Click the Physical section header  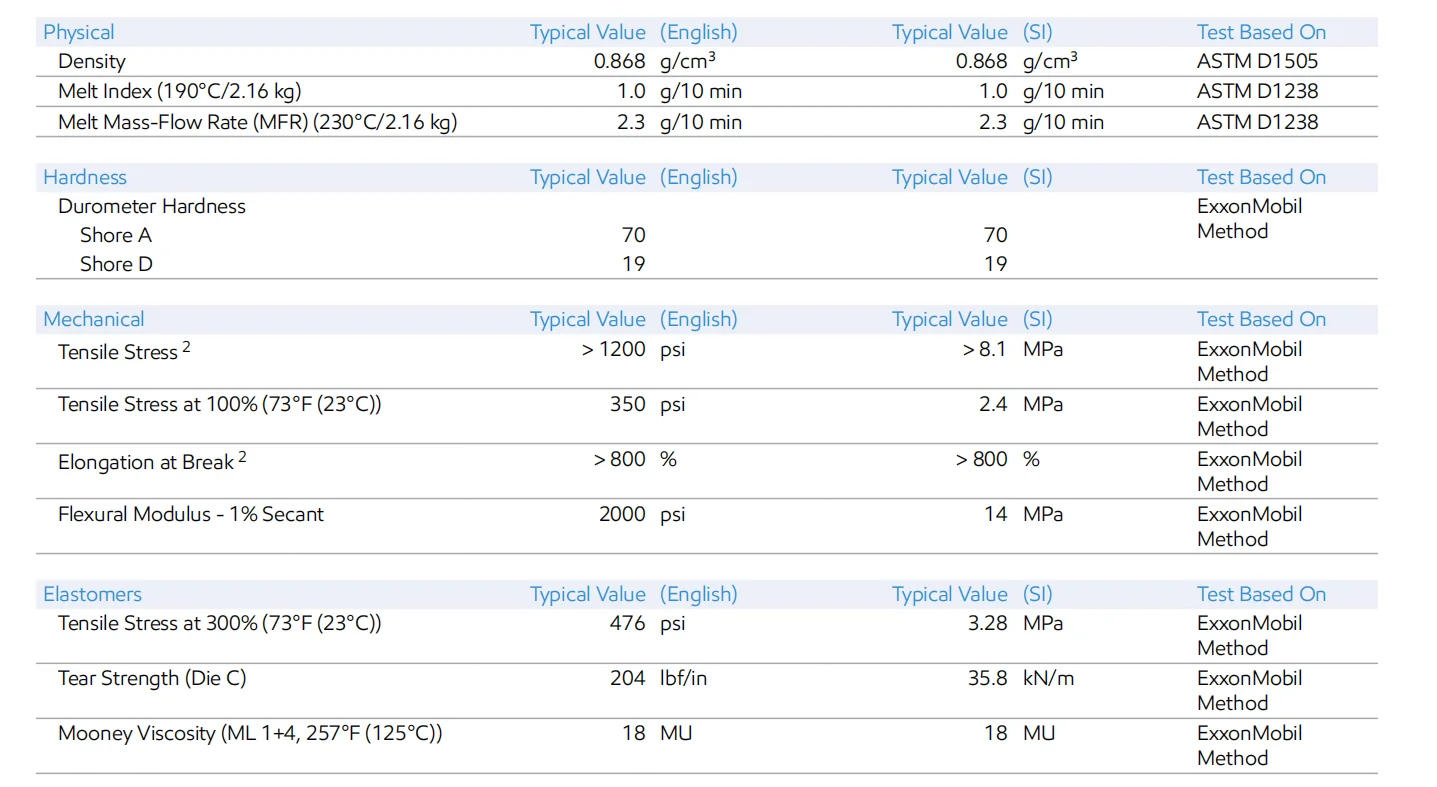coord(78,32)
